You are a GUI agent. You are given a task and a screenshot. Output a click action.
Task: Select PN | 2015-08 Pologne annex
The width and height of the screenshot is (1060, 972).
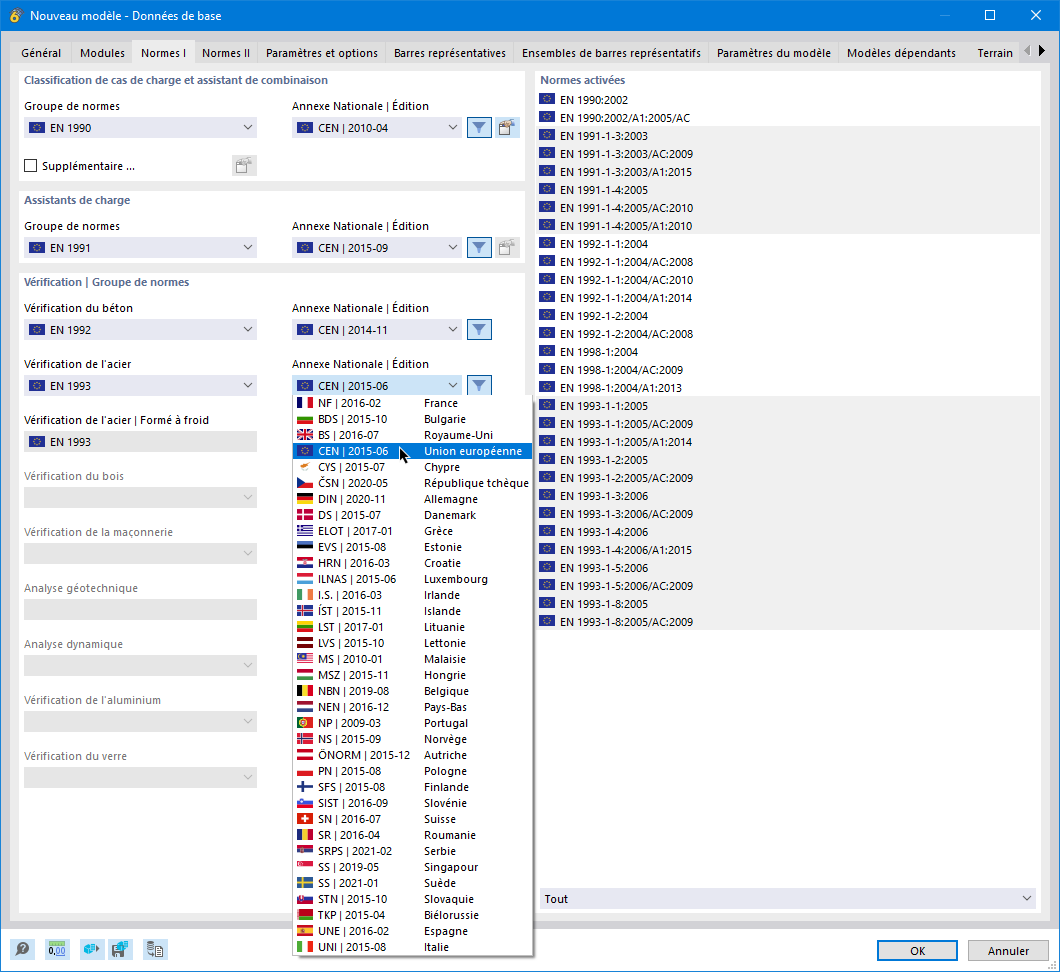click(412, 771)
